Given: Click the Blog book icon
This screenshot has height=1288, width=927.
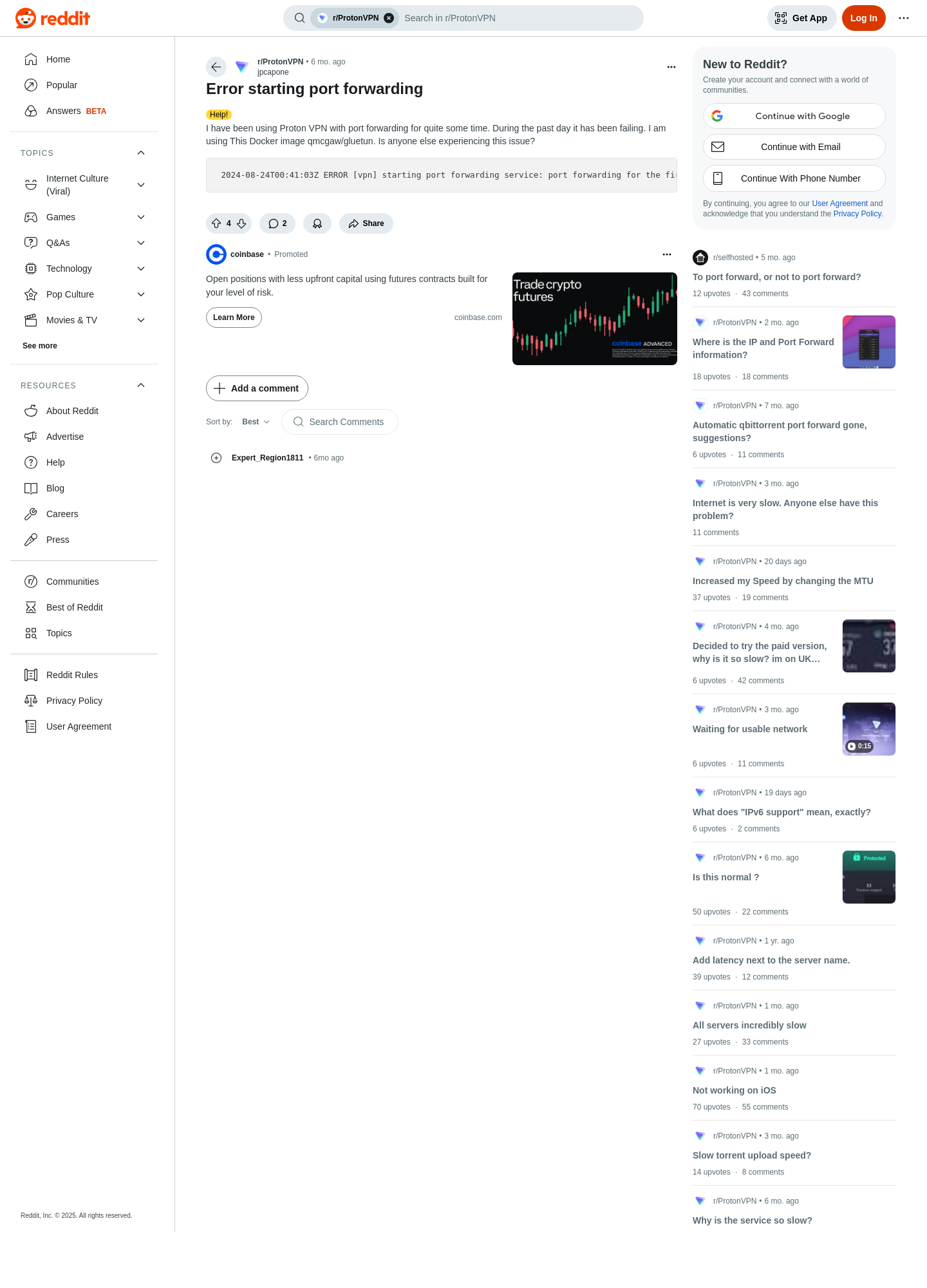Looking at the screenshot, I should [31, 488].
